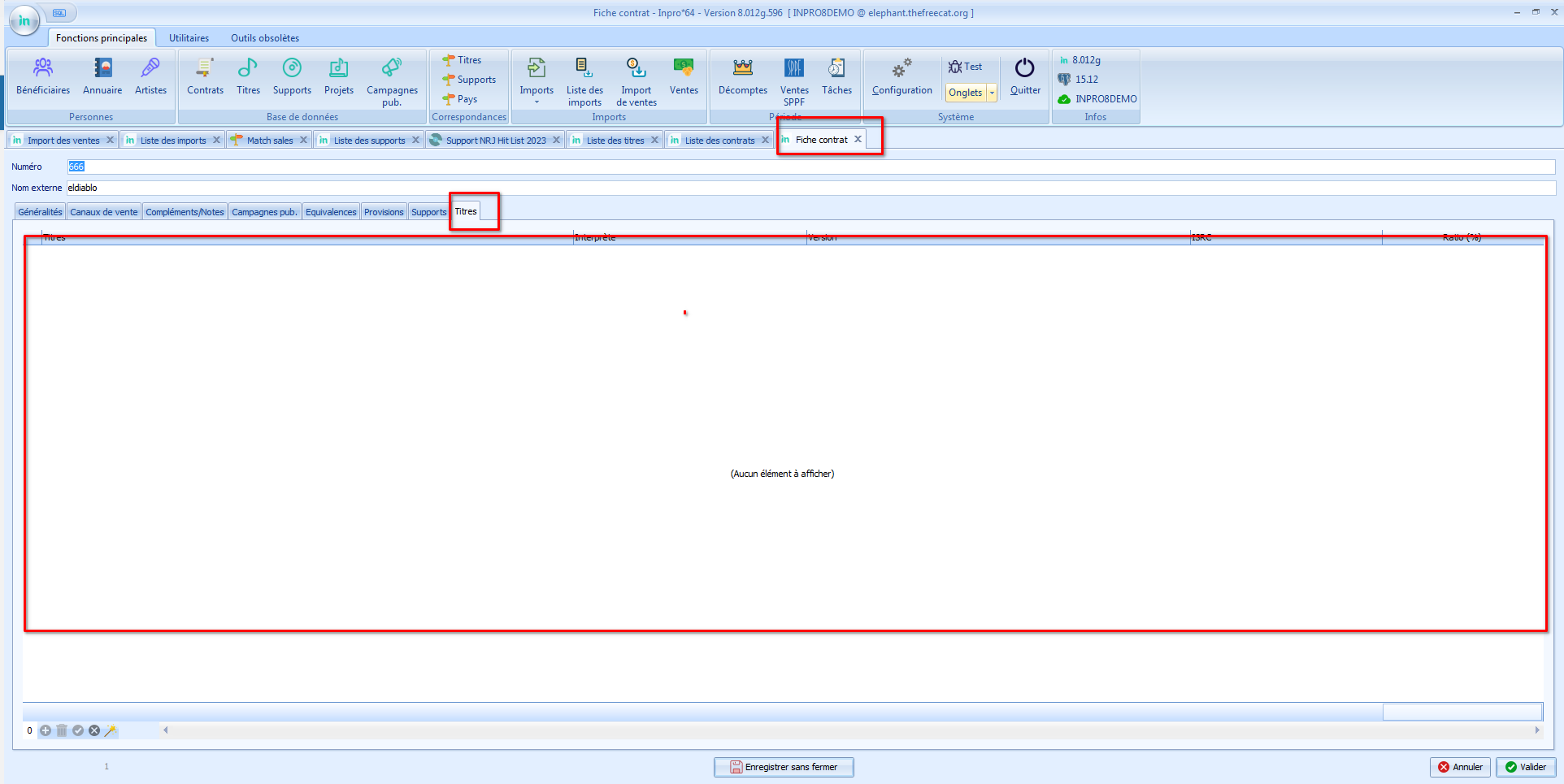Click the Valider button
Image resolution: width=1564 pixels, height=784 pixels.
(x=1525, y=767)
